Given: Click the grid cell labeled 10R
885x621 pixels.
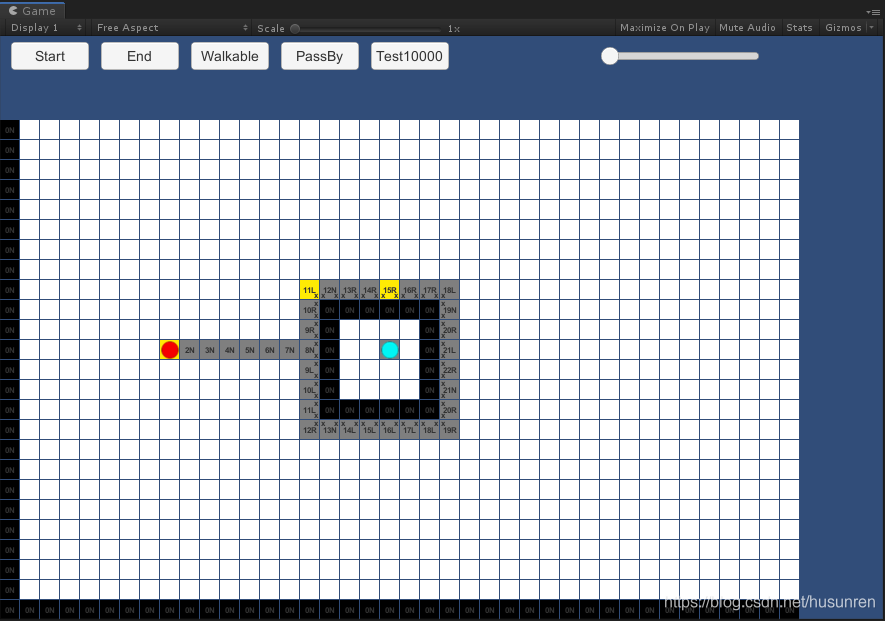Looking at the screenshot, I should 310,310.
